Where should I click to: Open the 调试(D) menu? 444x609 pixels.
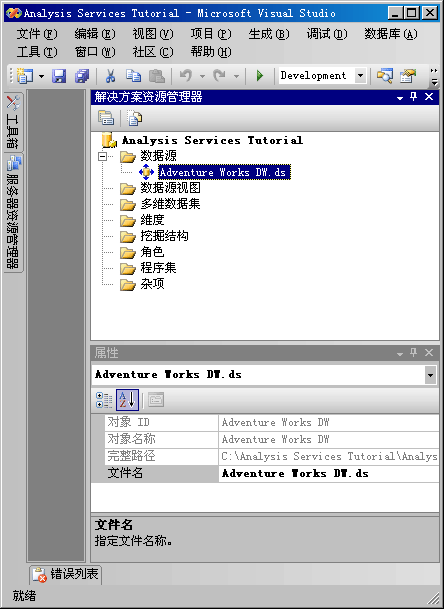pyautogui.click(x=327, y=34)
